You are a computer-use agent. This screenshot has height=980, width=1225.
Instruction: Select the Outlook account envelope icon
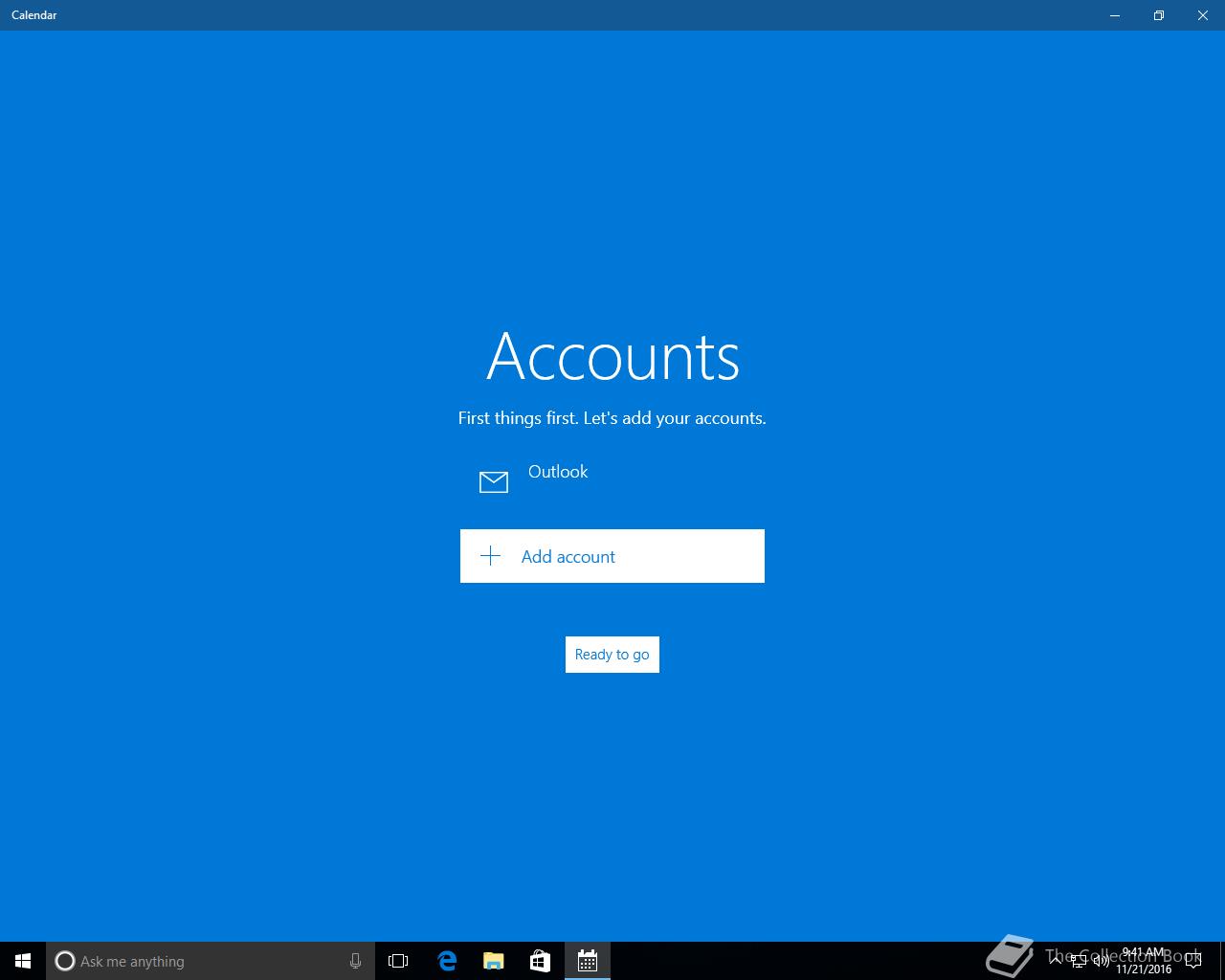click(x=494, y=481)
